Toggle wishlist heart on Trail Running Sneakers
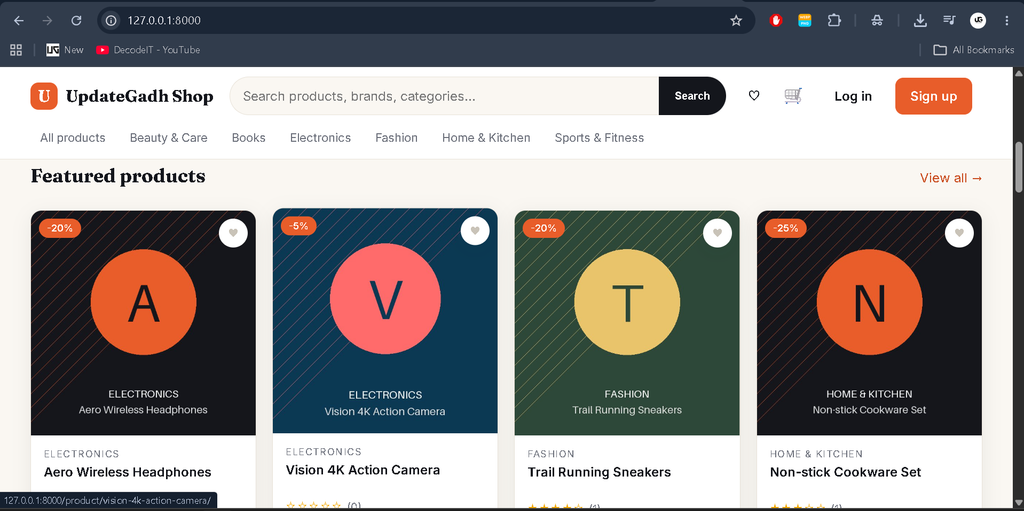Viewport: 1024px width, 511px height. click(x=717, y=233)
